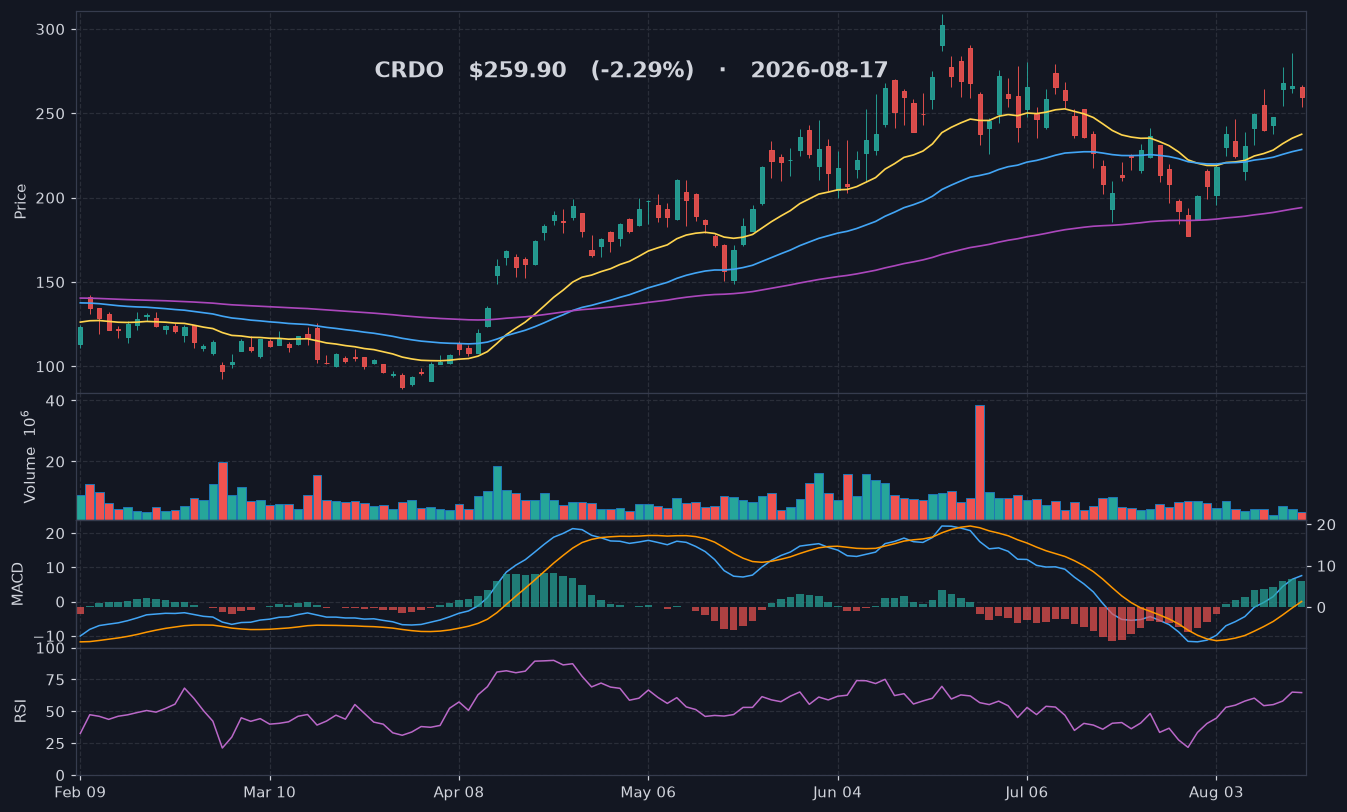Click the Jul 06 date tick
The image size is (1347, 812).
(1026, 792)
